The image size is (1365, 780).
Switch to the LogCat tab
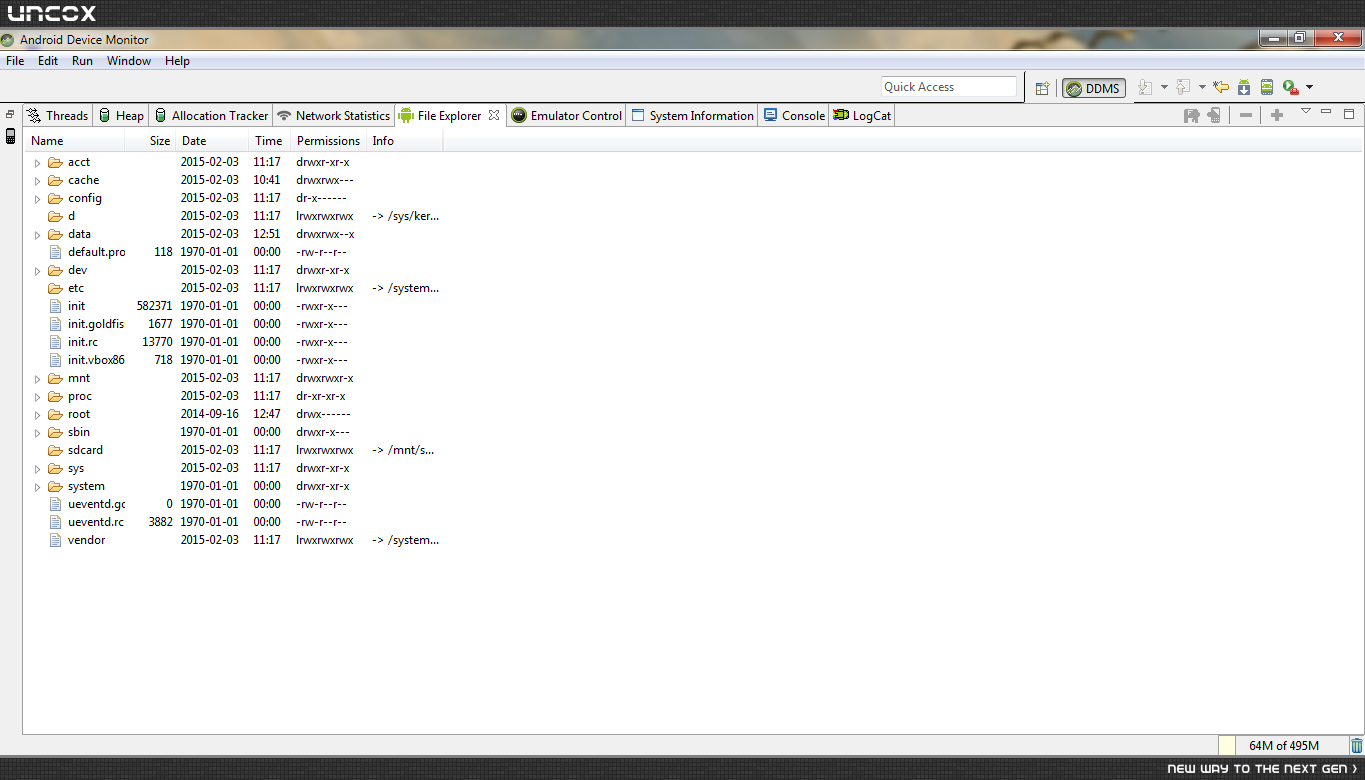(862, 115)
